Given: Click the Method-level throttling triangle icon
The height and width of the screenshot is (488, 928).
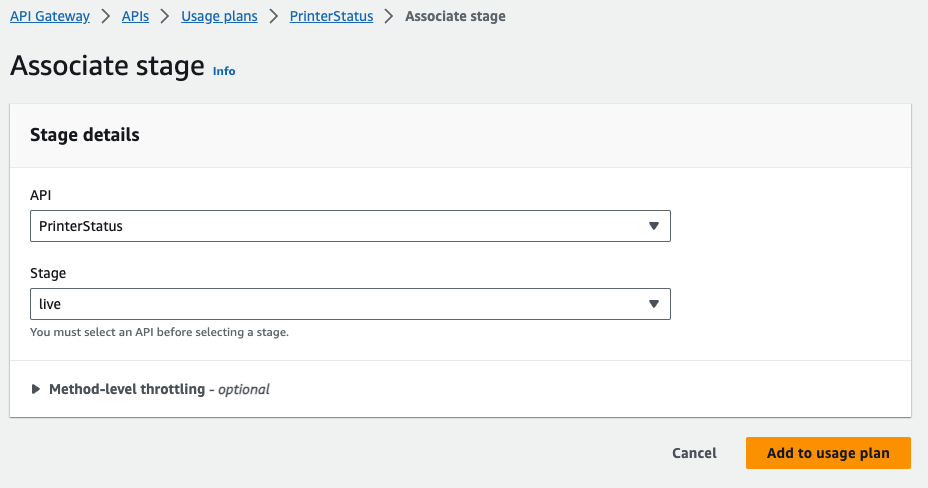Looking at the screenshot, I should 36,389.
